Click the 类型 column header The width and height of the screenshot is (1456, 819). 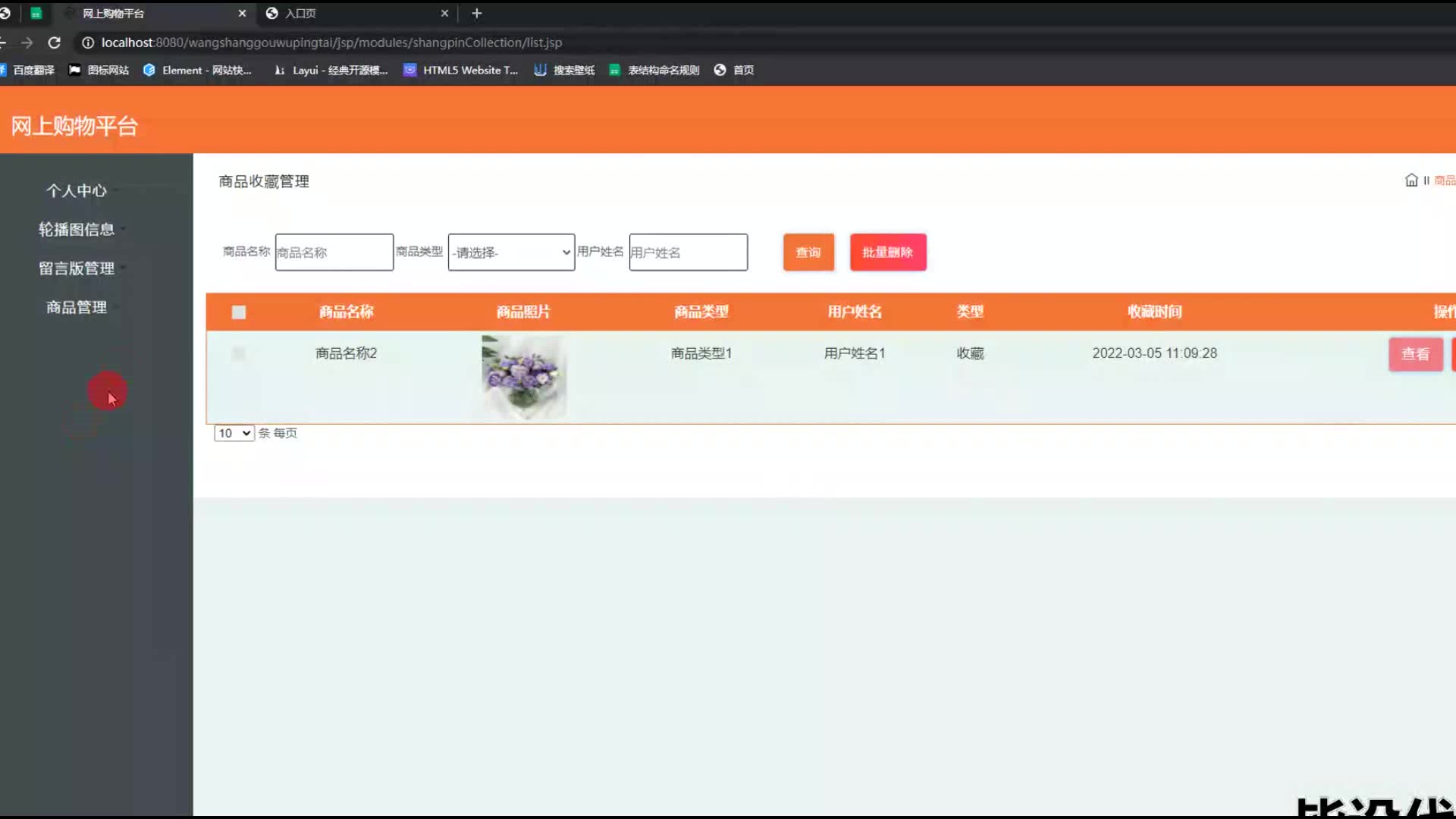click(970, 312)
